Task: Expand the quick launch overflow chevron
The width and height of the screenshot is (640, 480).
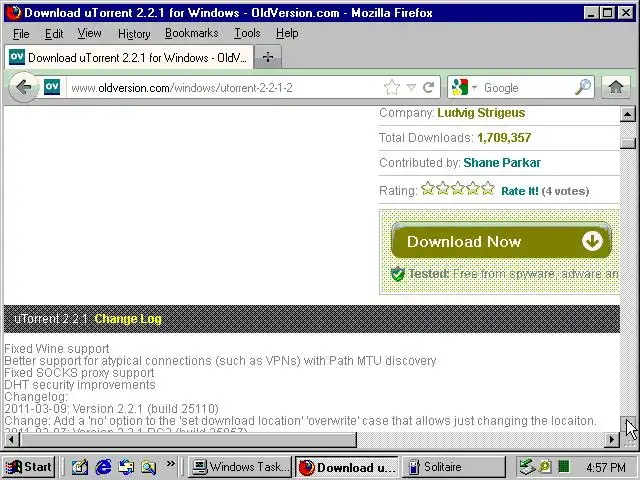Action: point(171,463)
